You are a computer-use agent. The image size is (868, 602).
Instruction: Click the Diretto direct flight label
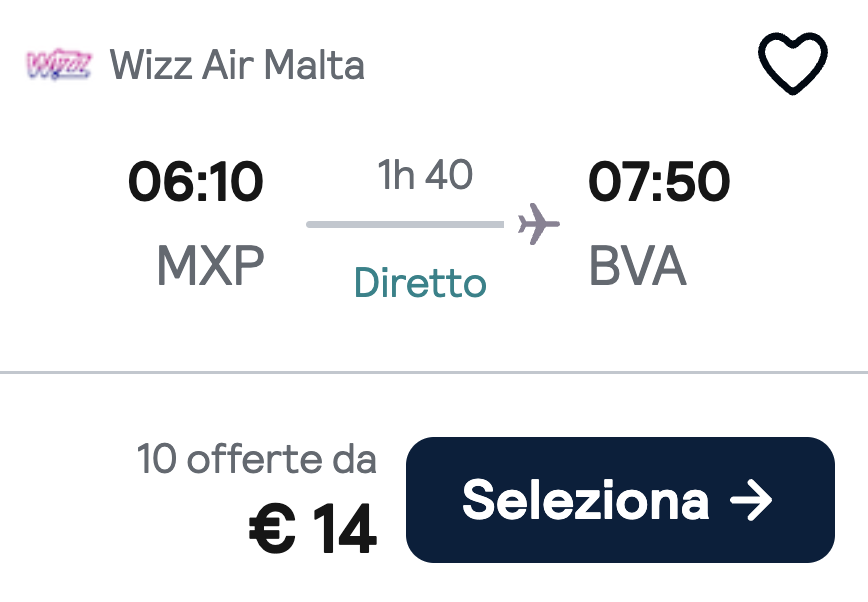click(420, 284)
